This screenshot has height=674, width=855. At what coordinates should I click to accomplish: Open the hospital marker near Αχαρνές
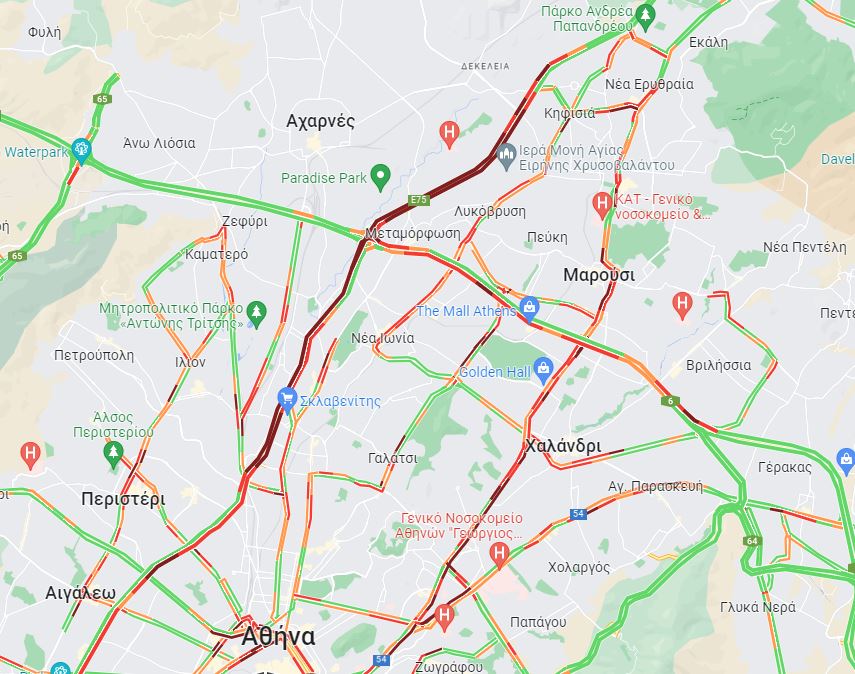[x=449, y=134]
